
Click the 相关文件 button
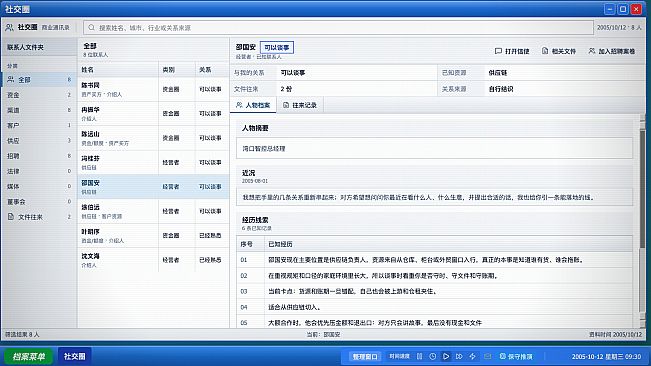point(559,51)
